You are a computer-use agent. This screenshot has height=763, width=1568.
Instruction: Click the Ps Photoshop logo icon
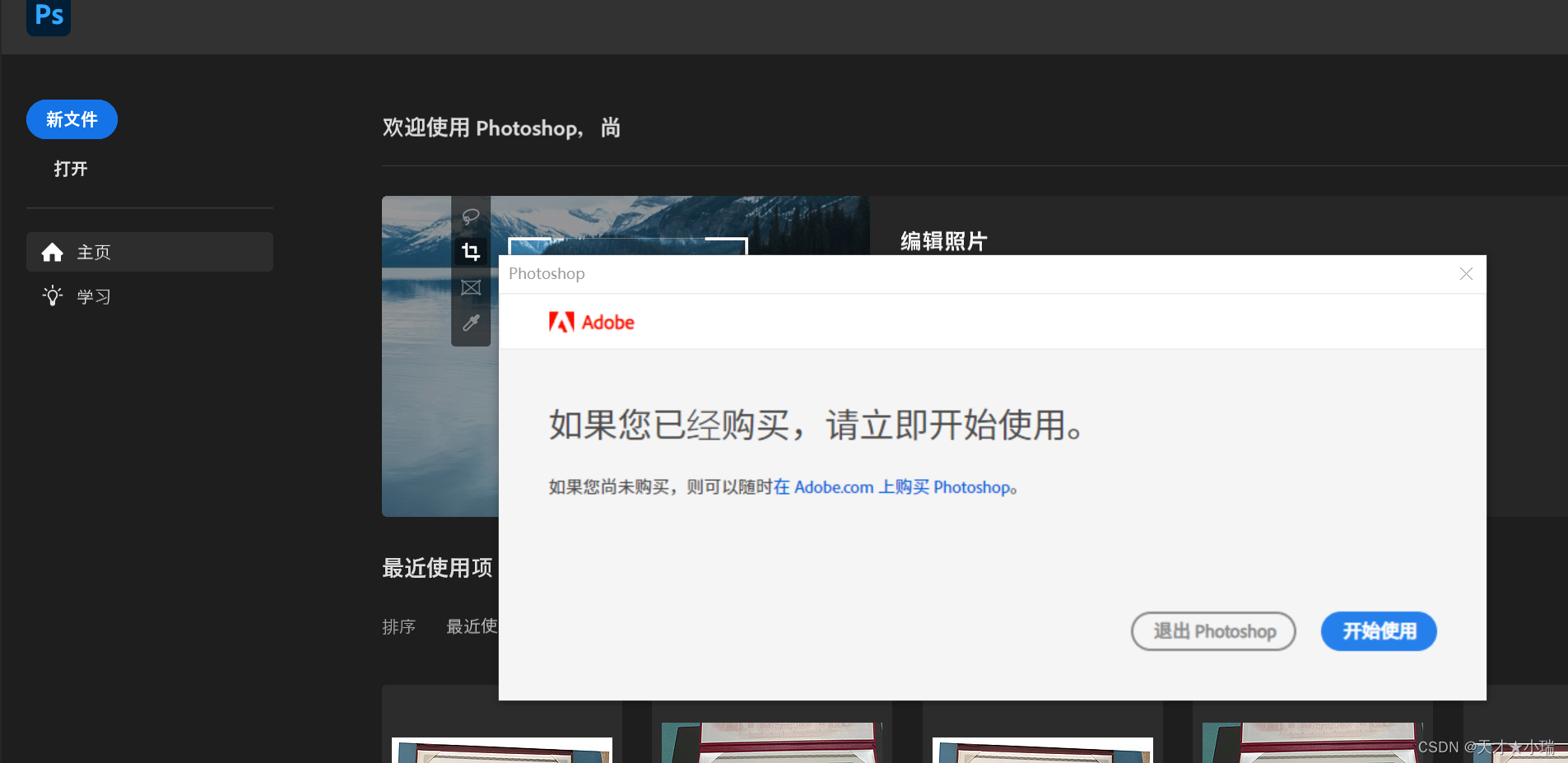click(49, 16)
